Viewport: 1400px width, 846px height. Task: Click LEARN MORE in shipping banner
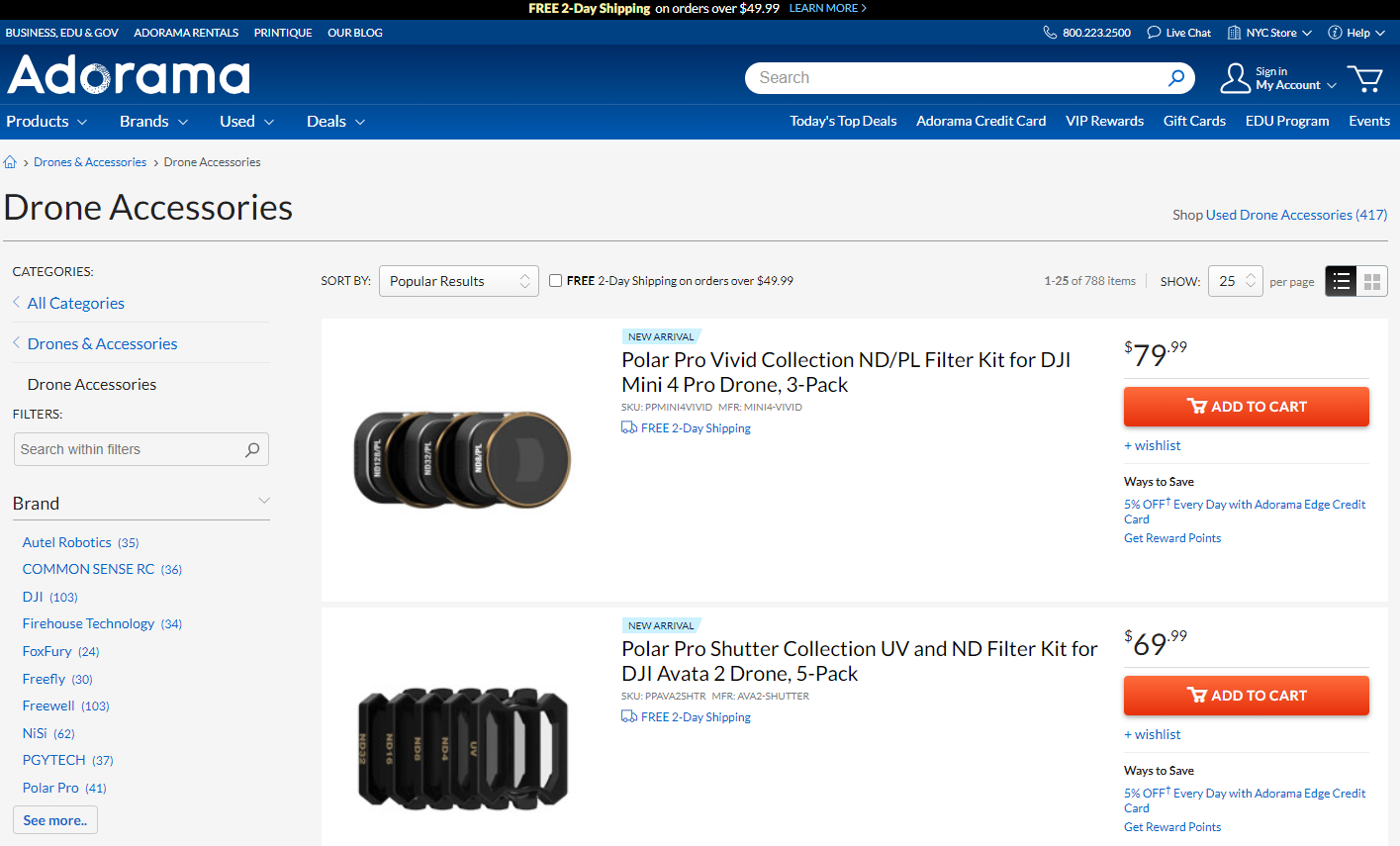827,8
